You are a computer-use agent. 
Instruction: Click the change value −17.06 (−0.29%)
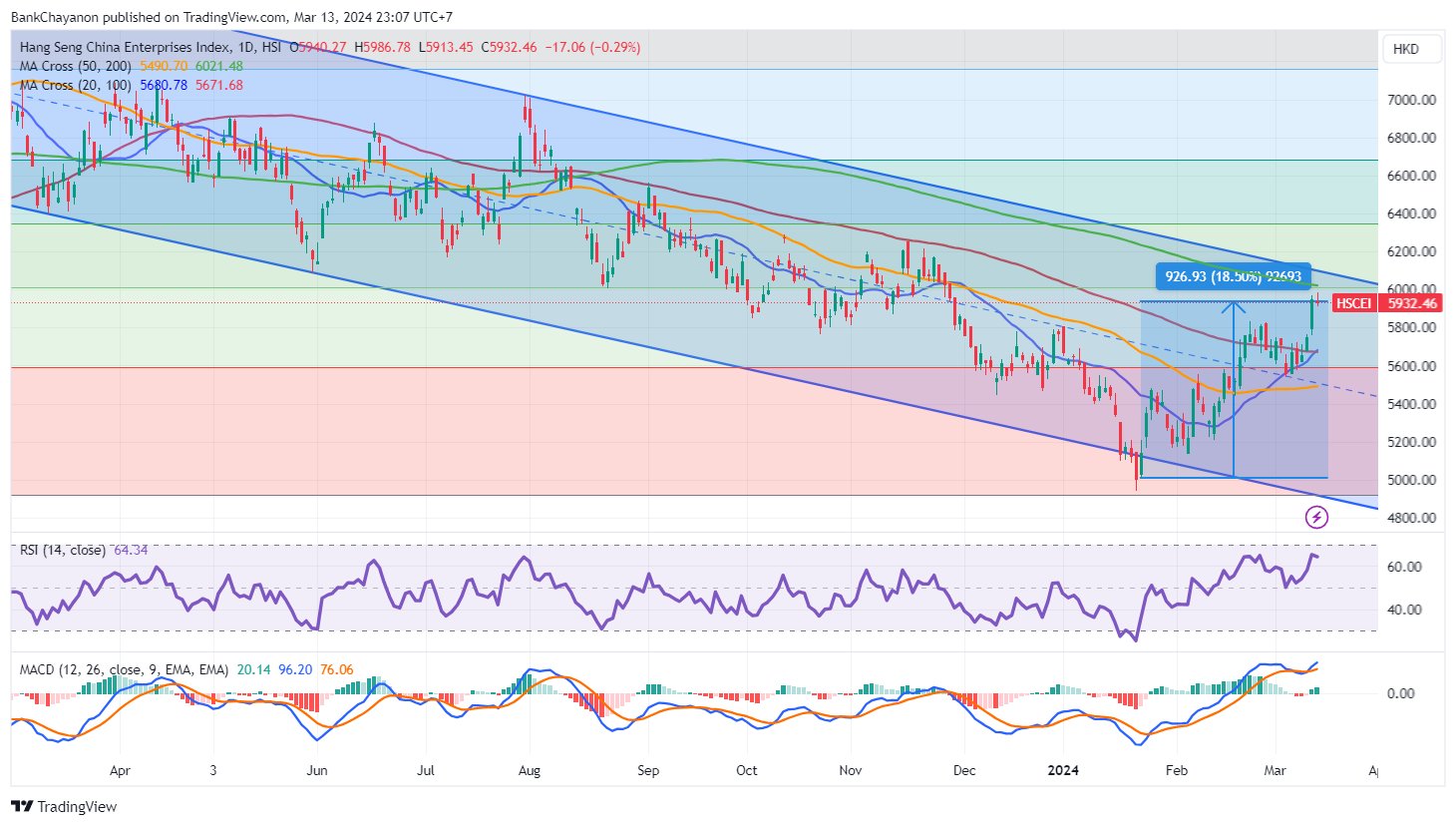click(592, 47)
